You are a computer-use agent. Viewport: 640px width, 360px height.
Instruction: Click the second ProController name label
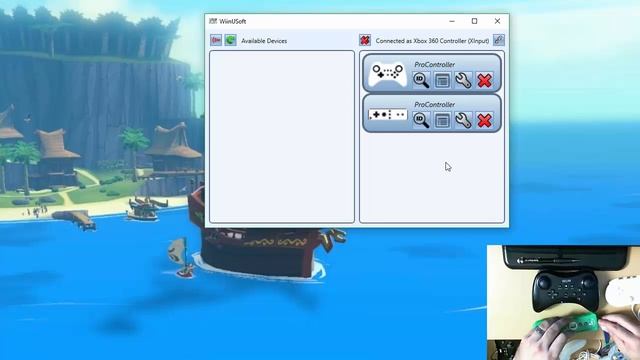pyautogui.click(x=434, y=104)
